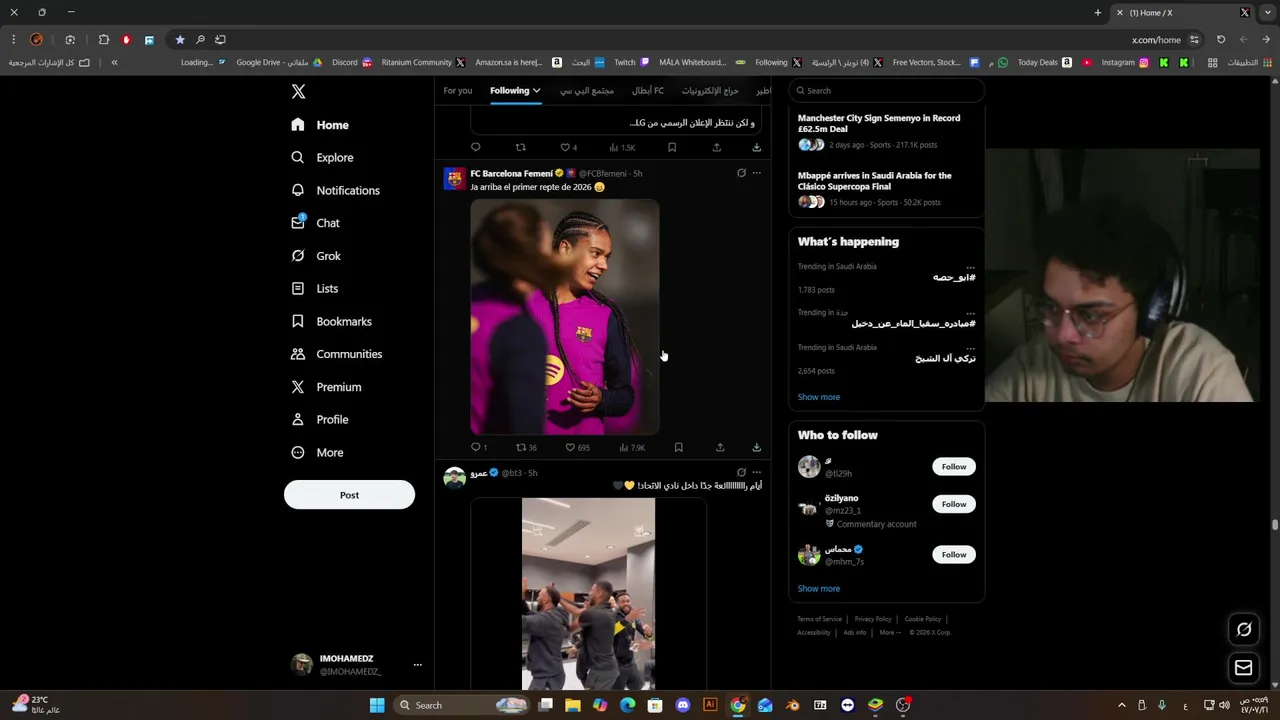Viewport: 1280px width, 720px height.
Task: Open Premium in the sidebar
Action: pos(326,387)
